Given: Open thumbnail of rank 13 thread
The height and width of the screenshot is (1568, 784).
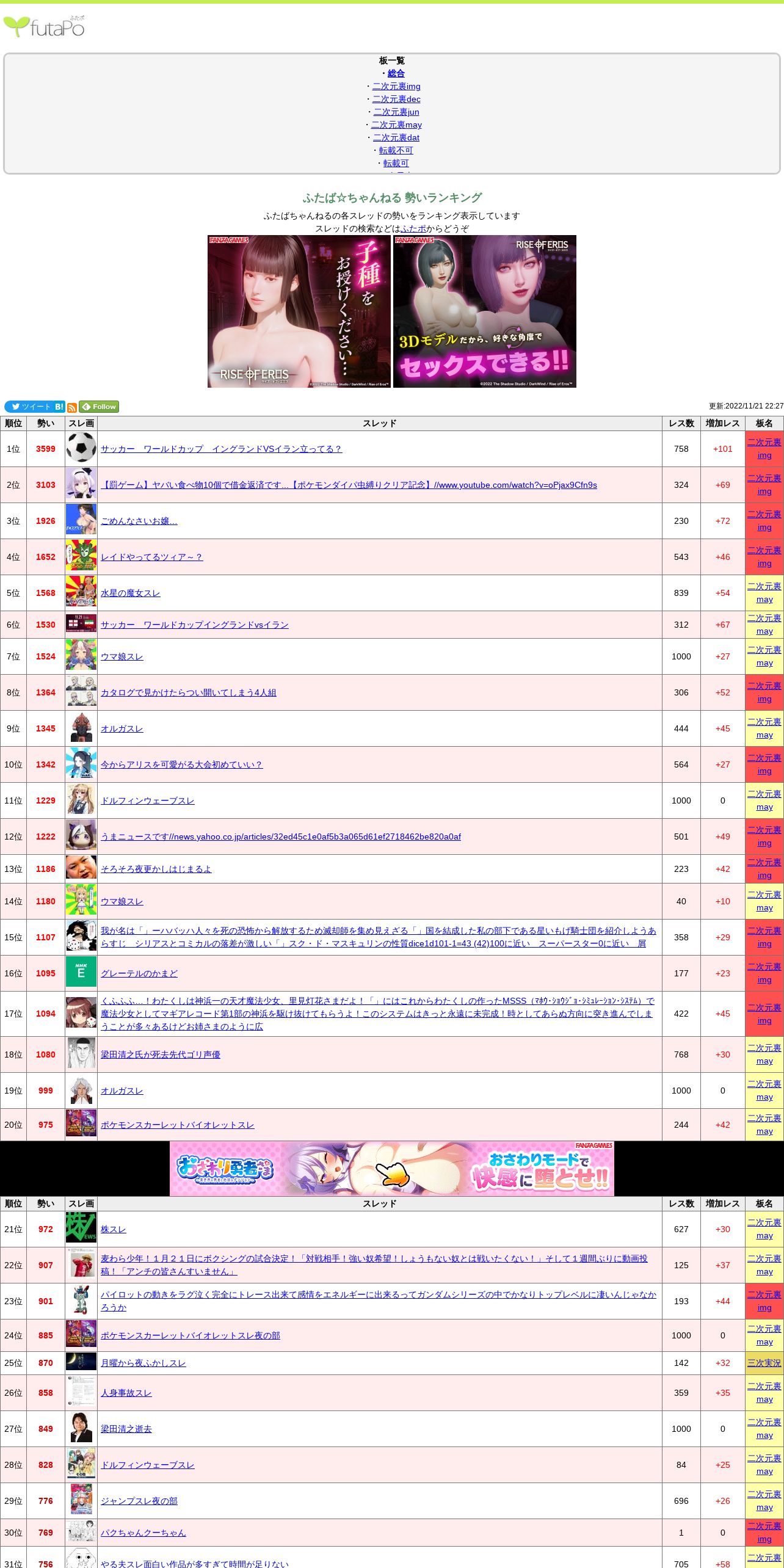Looking at the screenshot, I should pyautogui.click(x=81, y=867).
